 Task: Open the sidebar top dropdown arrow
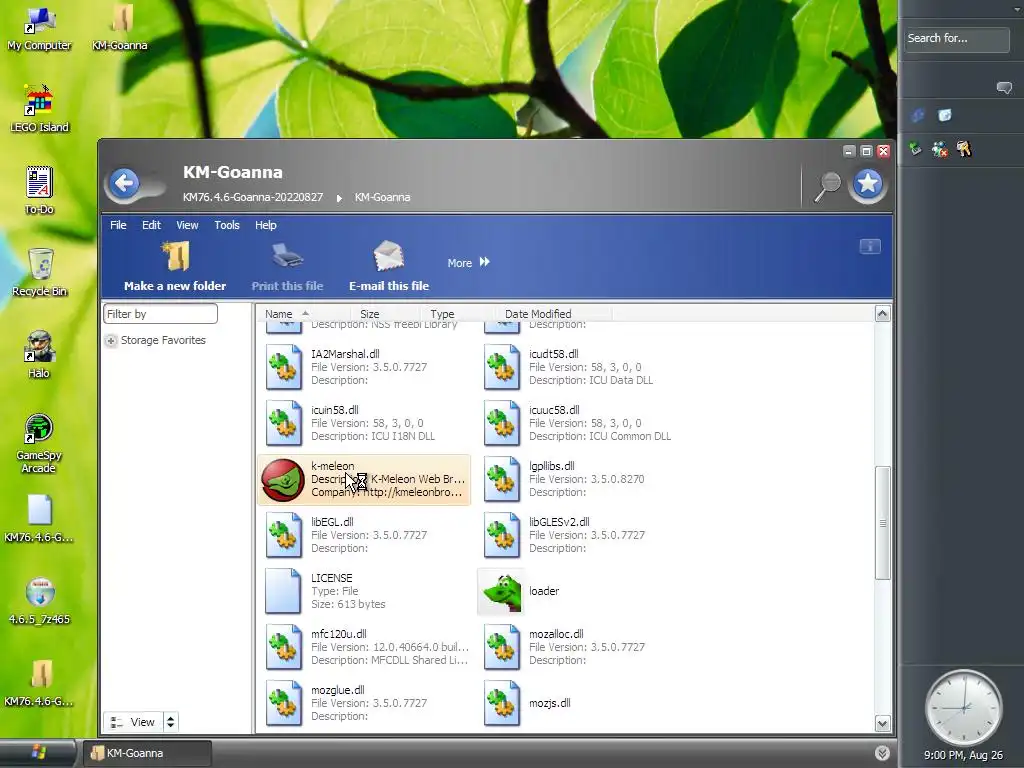pos(1015,8)
